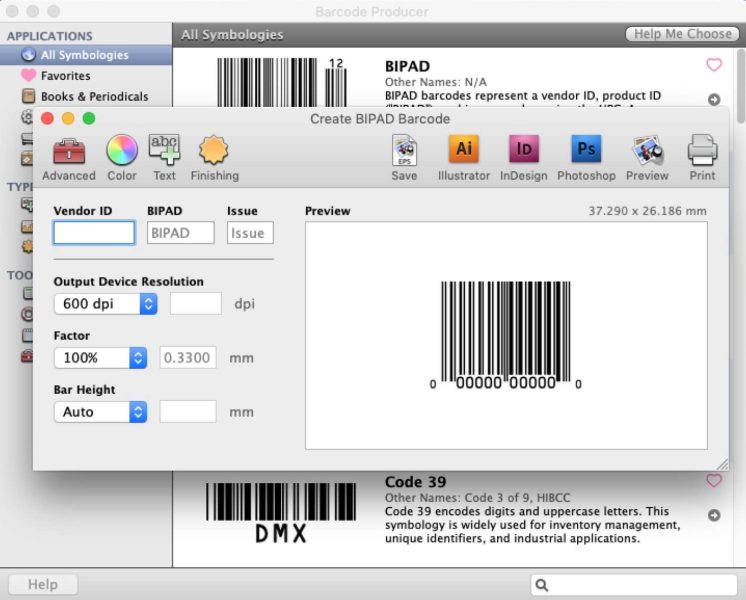Focus the BIPAD input field

coord(181,233)
